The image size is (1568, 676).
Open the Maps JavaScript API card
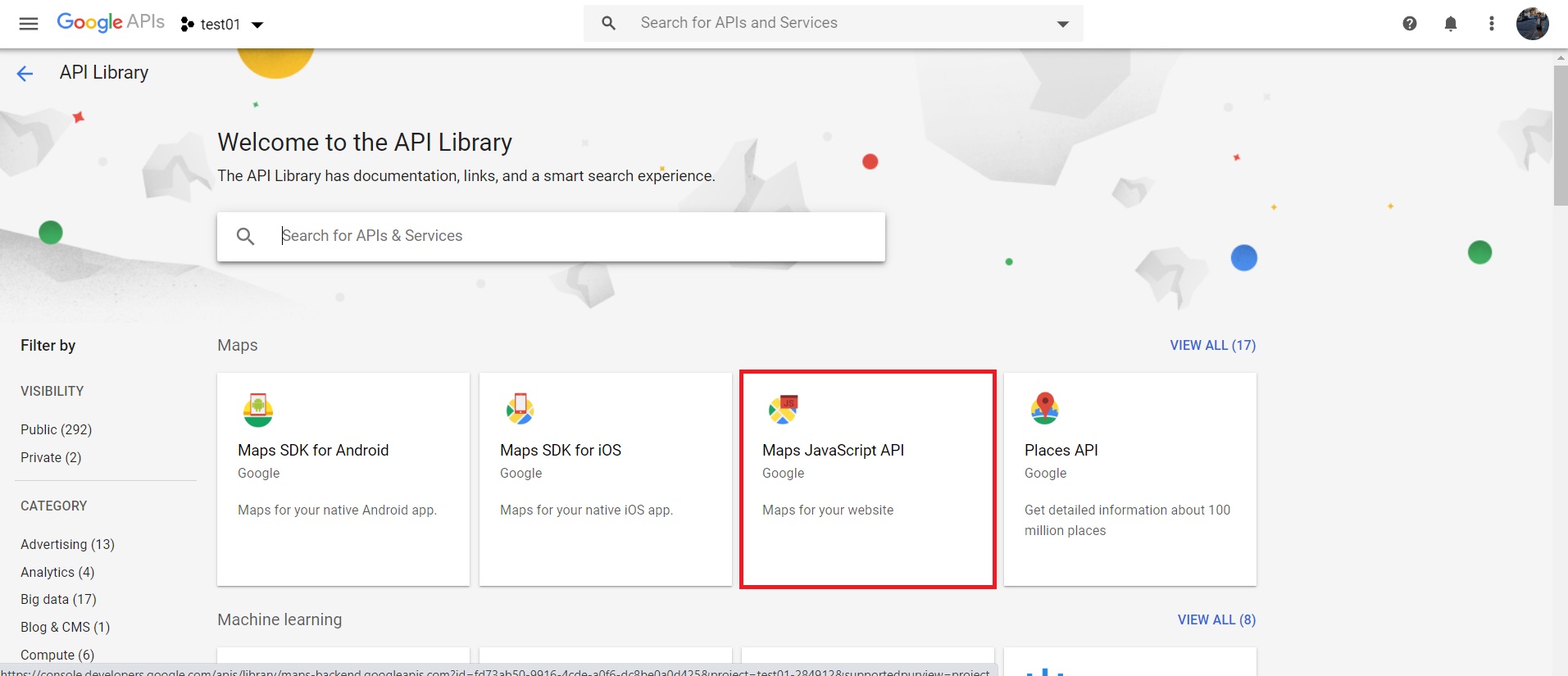click(867, 479)
